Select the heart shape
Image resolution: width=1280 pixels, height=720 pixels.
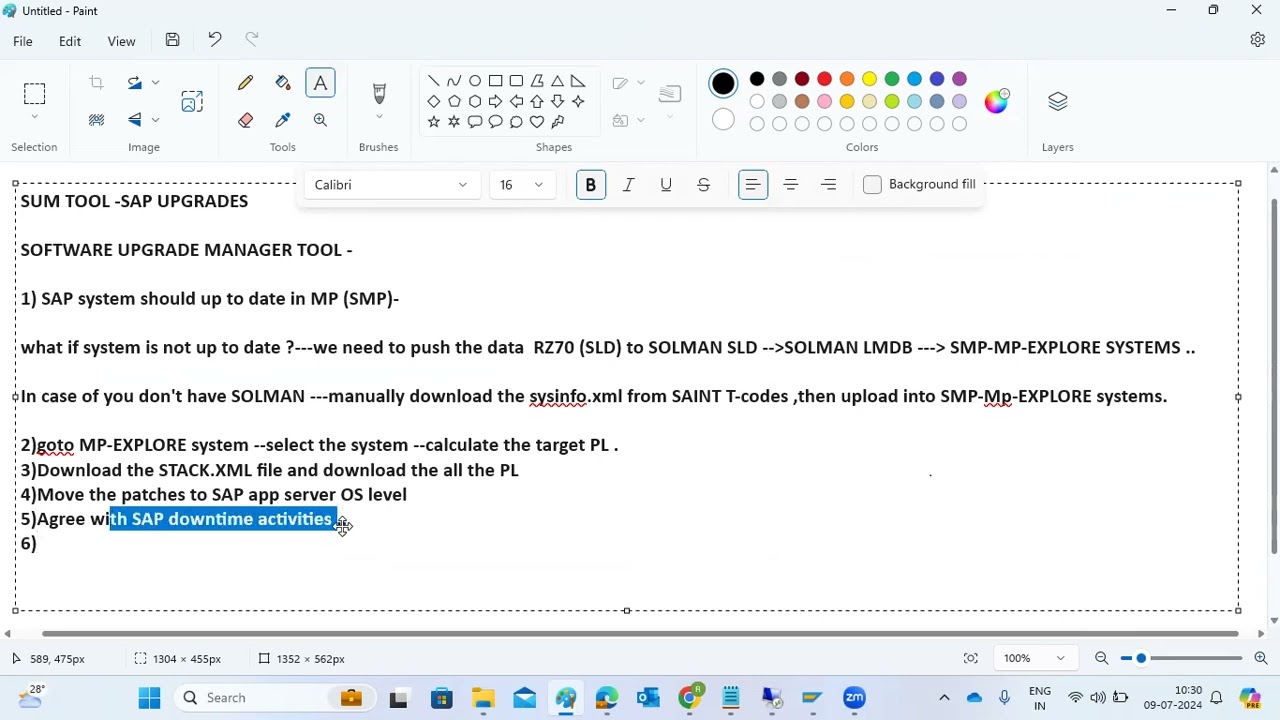[x=537, y=122]
